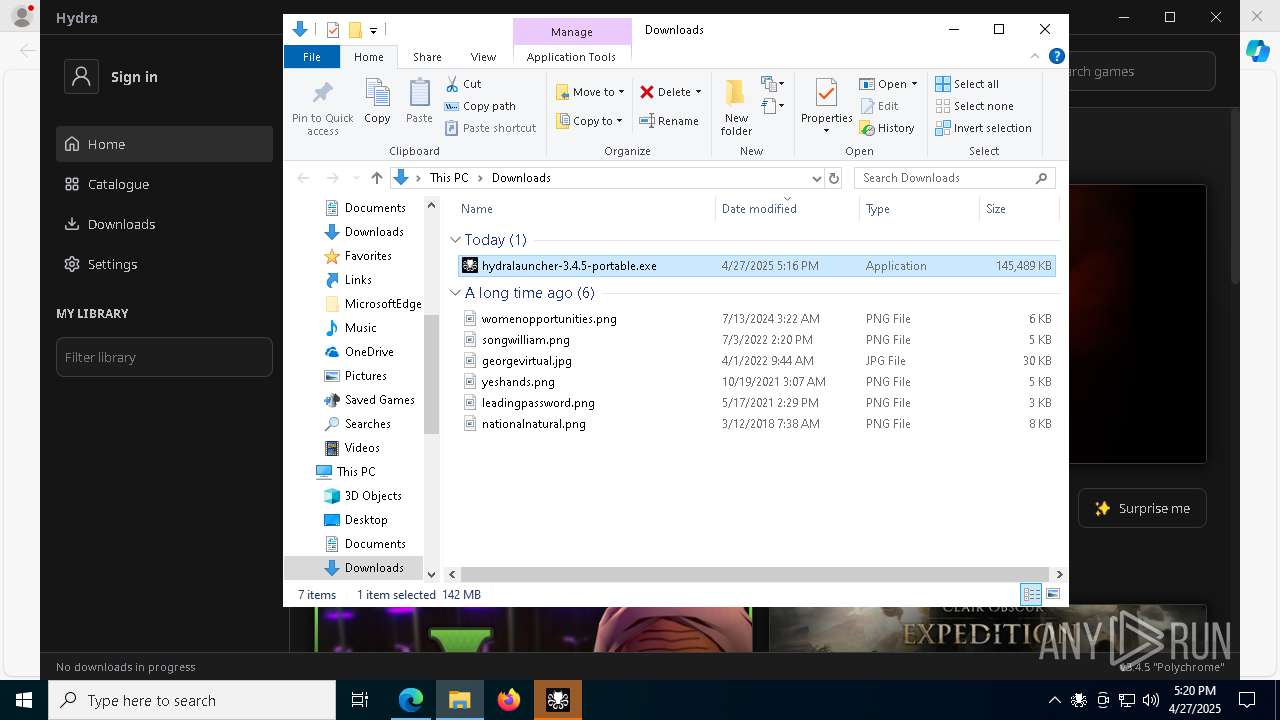Click Hydra icon on taskbar
This screenshot has width=1280, height=720.
pyautogui.click(x=558, y=700)
